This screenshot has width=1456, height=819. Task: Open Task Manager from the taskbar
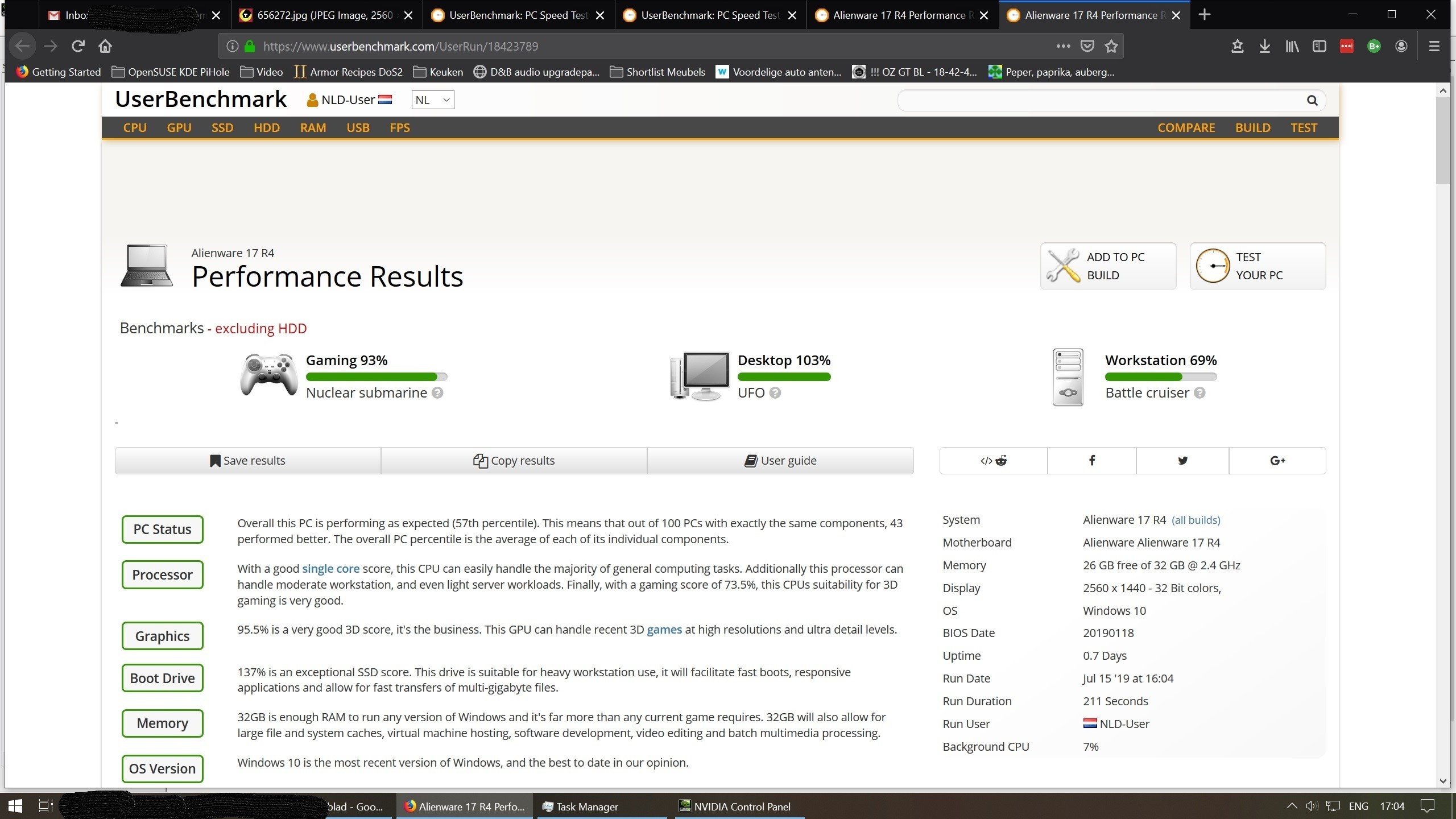(586, 806)
